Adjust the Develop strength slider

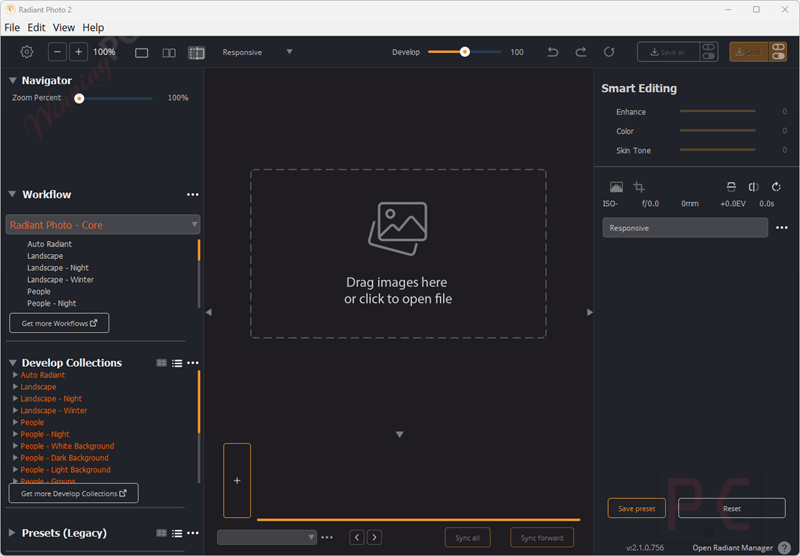click(465, 52)
